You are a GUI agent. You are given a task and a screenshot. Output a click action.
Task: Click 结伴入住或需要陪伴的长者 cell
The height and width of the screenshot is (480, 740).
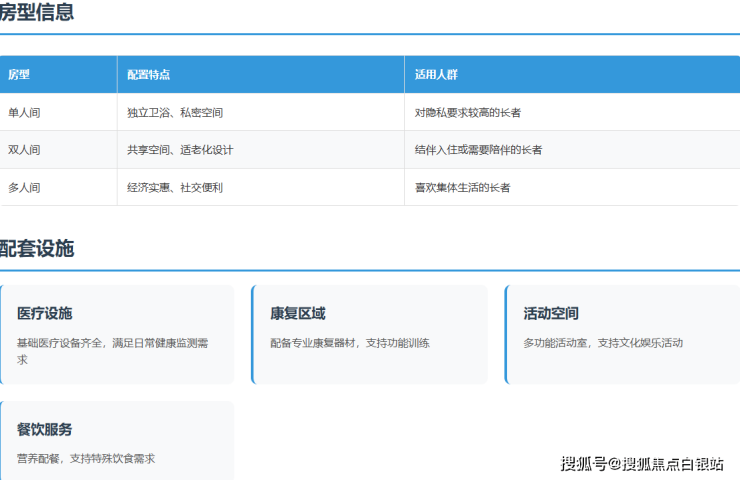(478, 150)
